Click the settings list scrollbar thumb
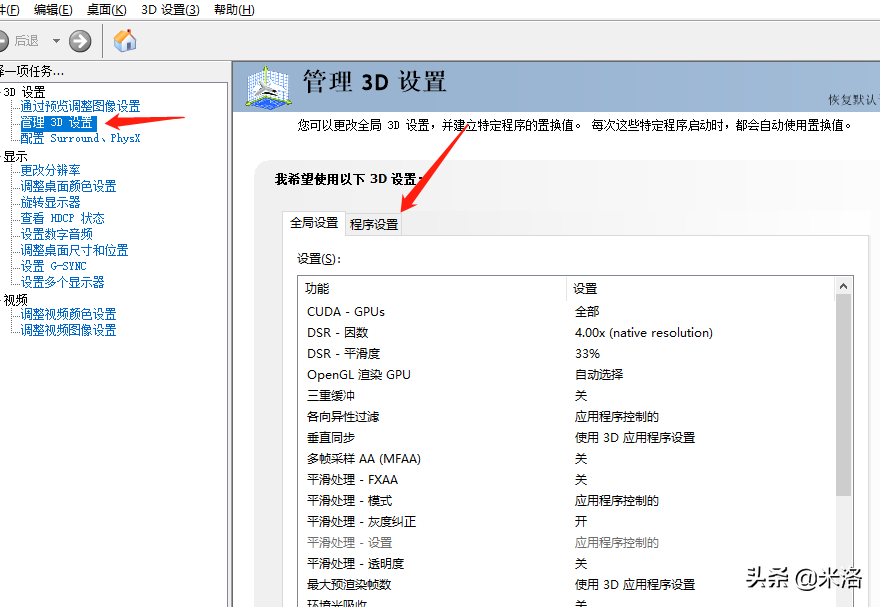Image resolution: width=880 pixels, height=607 pixels. [x=844, y=396]
